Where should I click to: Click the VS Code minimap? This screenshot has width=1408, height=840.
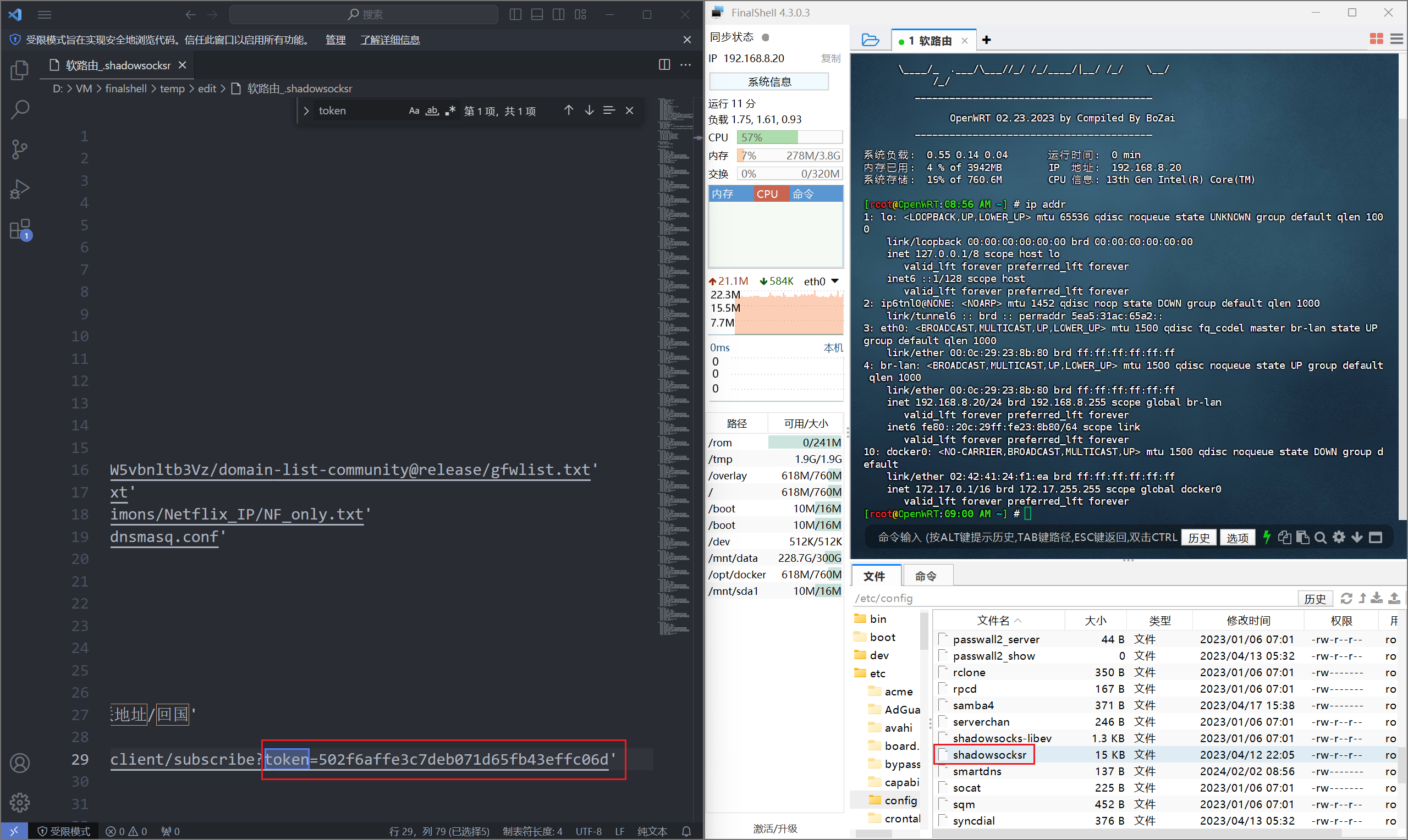click(676, 366)
